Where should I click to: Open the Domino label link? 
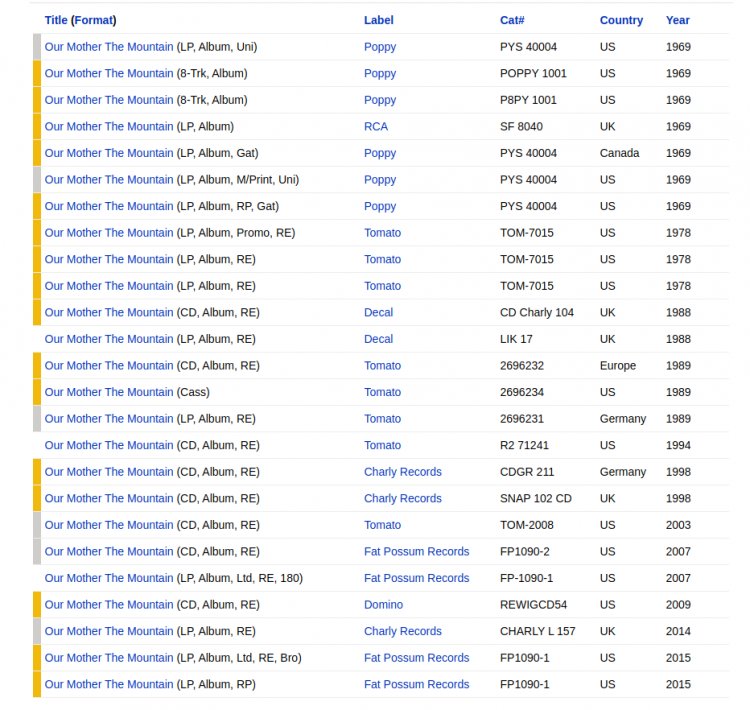pyautogui.click(x=383, y=604)
